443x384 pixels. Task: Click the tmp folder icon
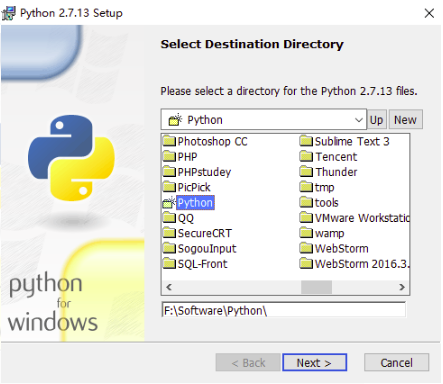306,187
